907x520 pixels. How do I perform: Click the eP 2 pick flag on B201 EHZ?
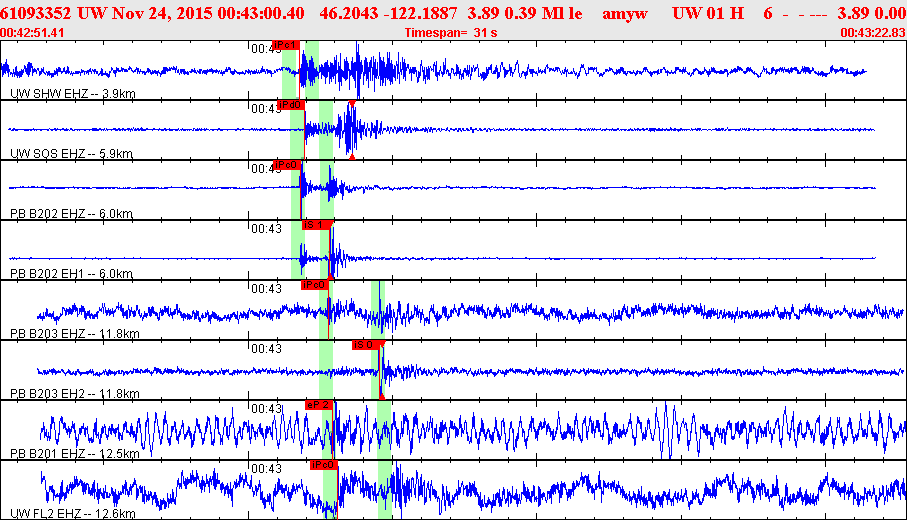[319, 405]
